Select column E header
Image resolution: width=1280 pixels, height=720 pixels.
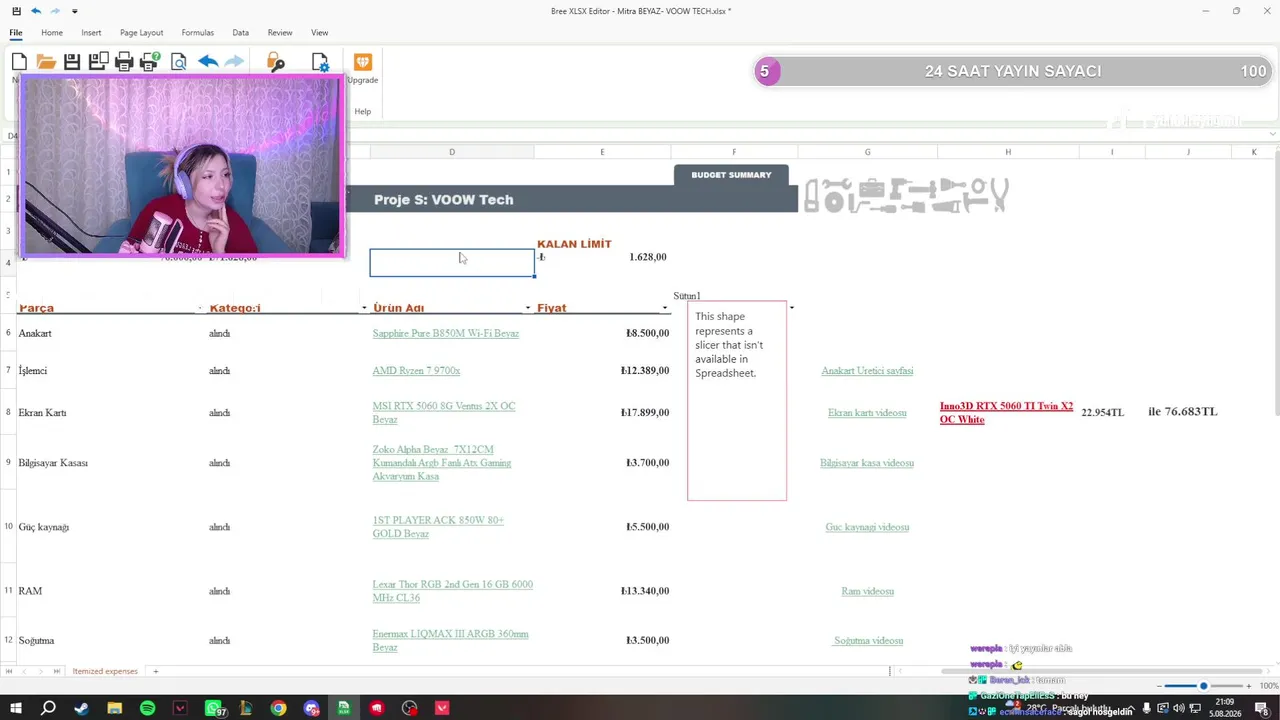coord(602,152)
